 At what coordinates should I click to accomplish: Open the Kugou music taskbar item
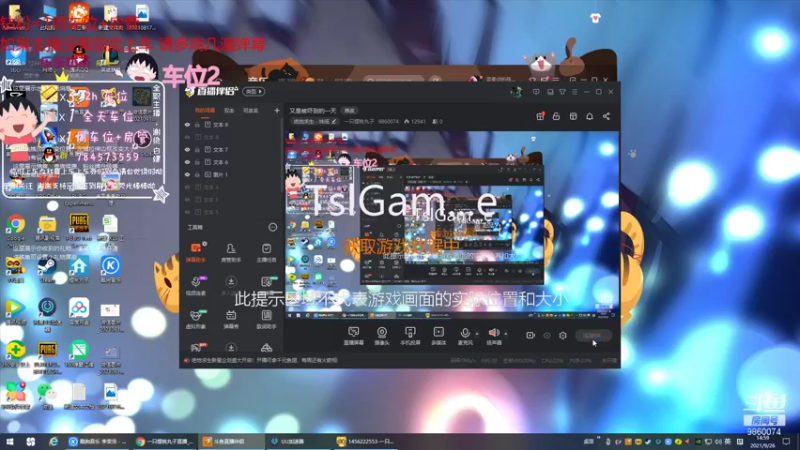[98, 441]
